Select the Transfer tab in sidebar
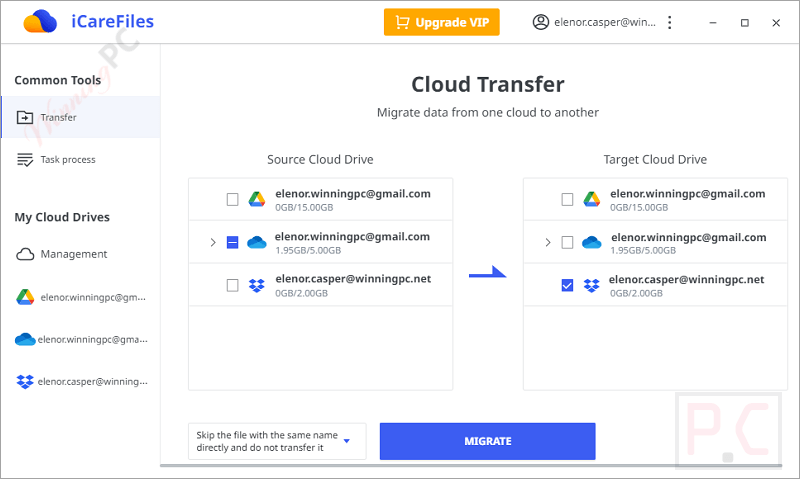This screenshot has height=479, width=800. click(x=81, y=117)
